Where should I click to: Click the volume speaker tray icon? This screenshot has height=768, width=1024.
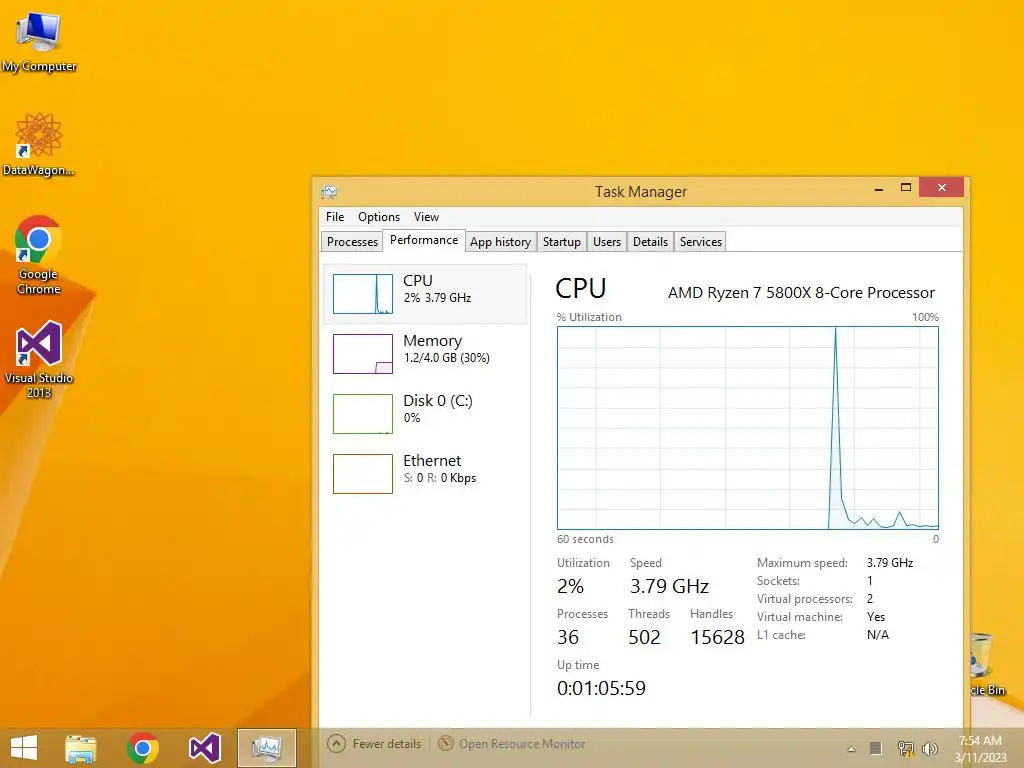pos(929,748)
